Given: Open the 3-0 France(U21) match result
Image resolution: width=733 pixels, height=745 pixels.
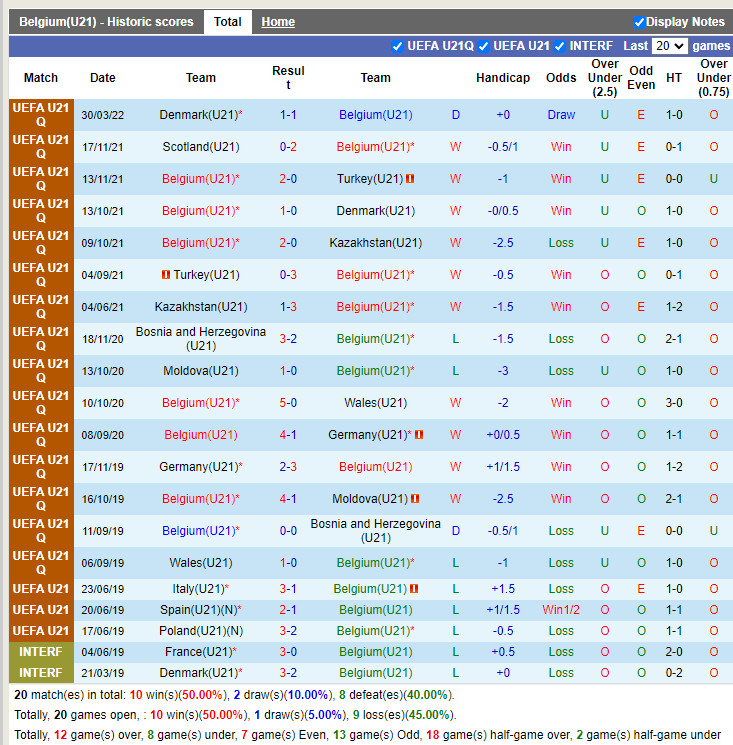Looking at the screenshot, I should [x=288, y=652].
